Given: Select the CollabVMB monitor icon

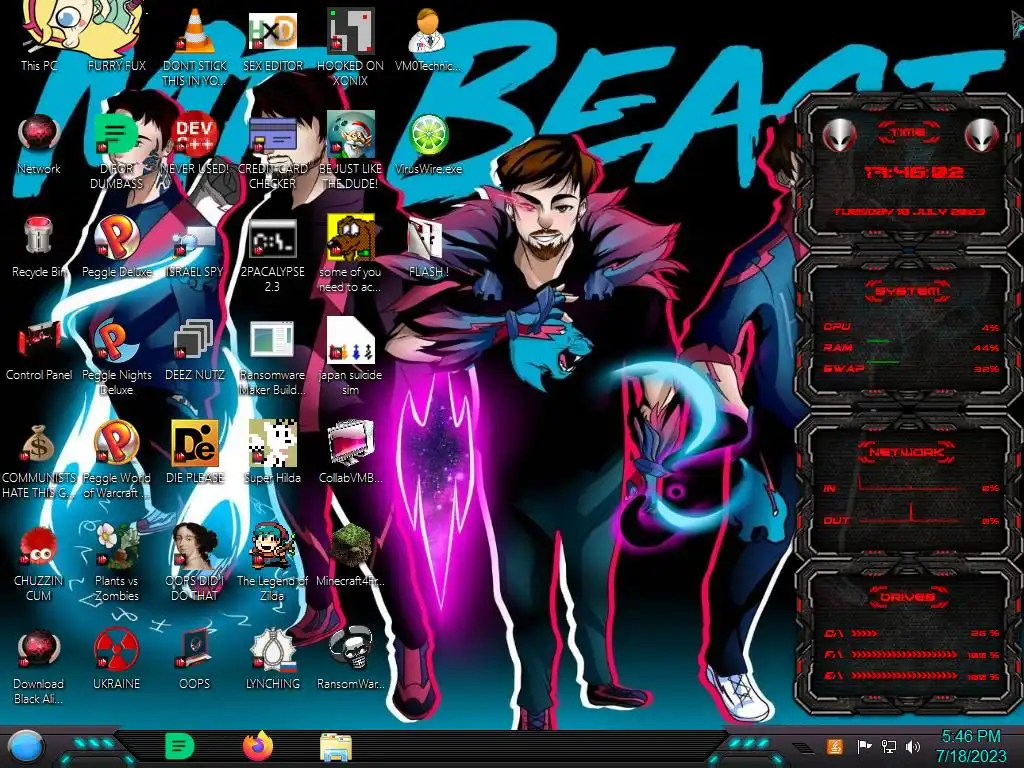Looking at the screenshot, I should click(x=351, y=453).
